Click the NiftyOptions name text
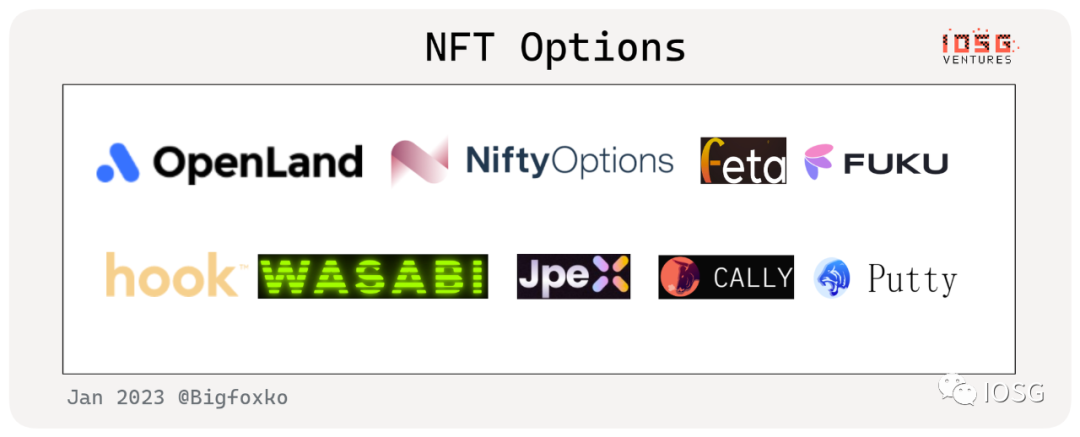This screenshot has height=437, width=1080. (x=570, y=161)
